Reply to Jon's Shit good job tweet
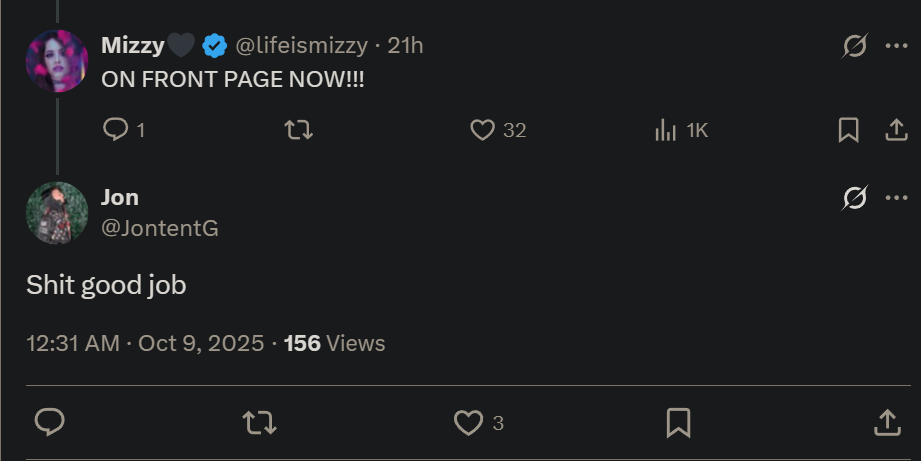Screen dimensions: 921x461 tap(50, 422)
